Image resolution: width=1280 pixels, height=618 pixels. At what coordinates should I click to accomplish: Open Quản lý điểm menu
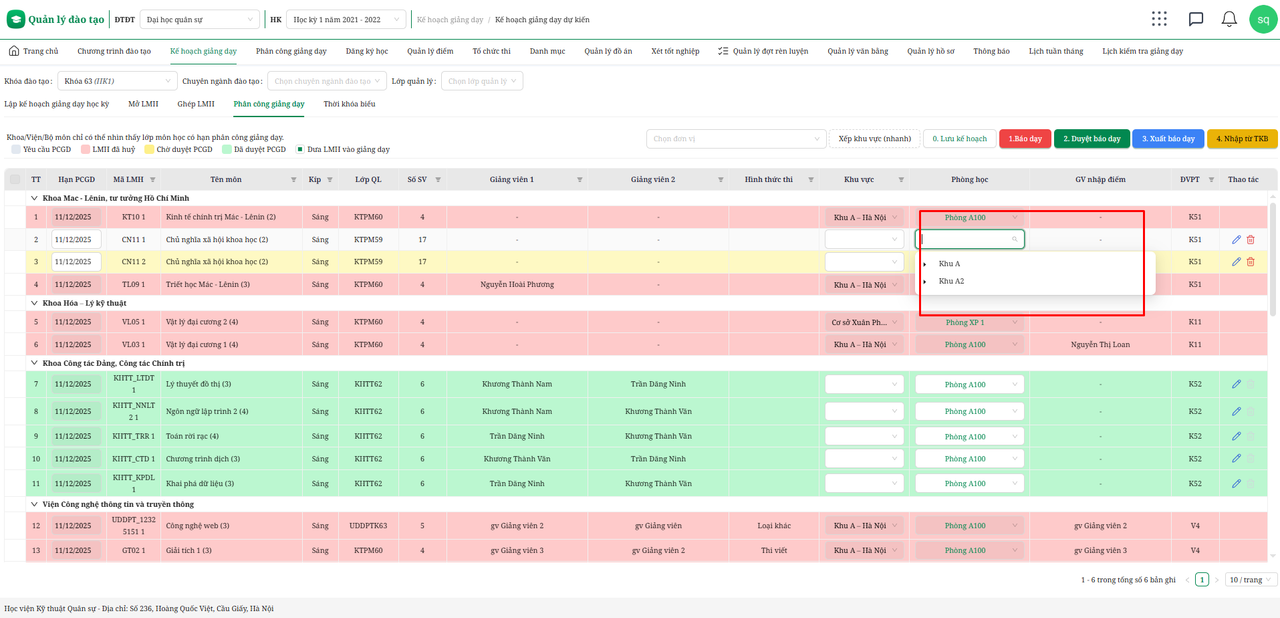tap(430, 51)
